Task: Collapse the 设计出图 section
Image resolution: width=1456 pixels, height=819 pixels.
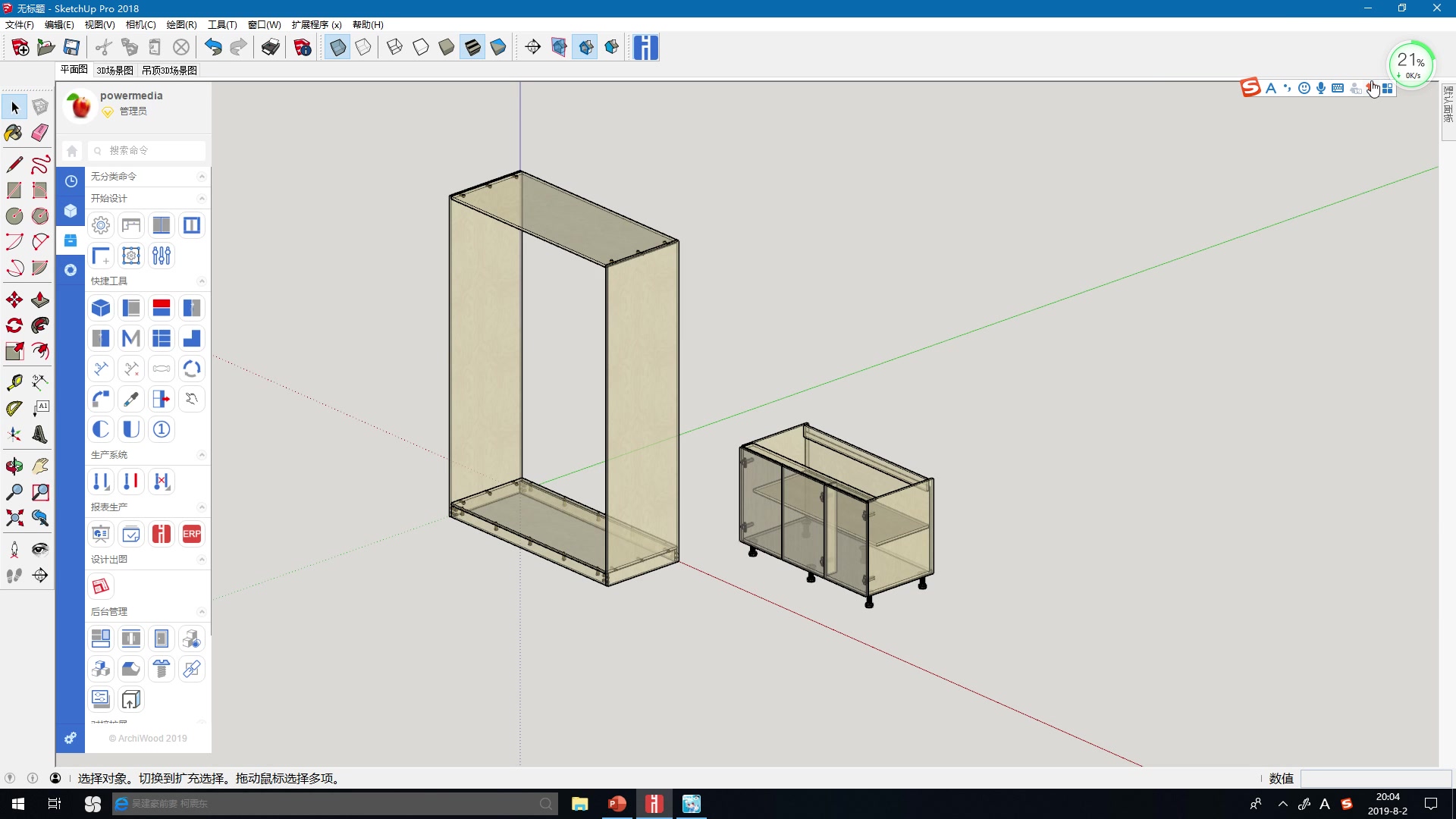Action: point(202,560)
